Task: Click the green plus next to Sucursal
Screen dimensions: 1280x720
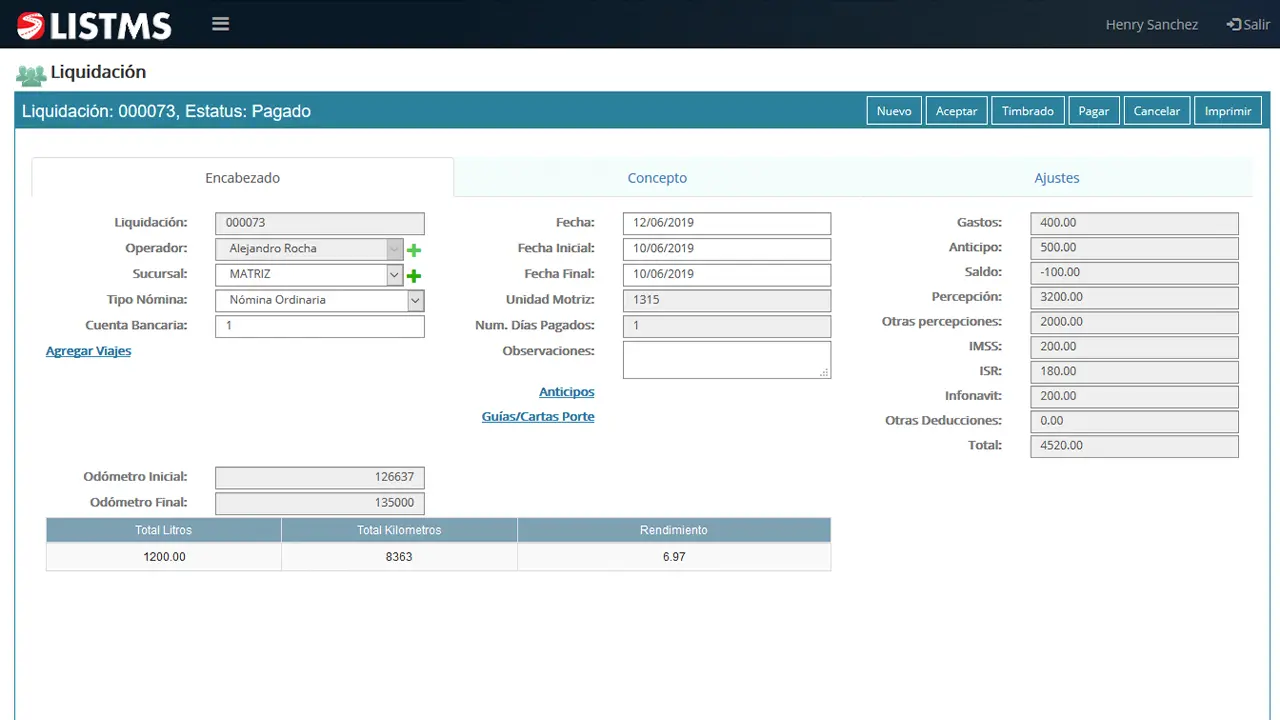Action: (414, 276)
